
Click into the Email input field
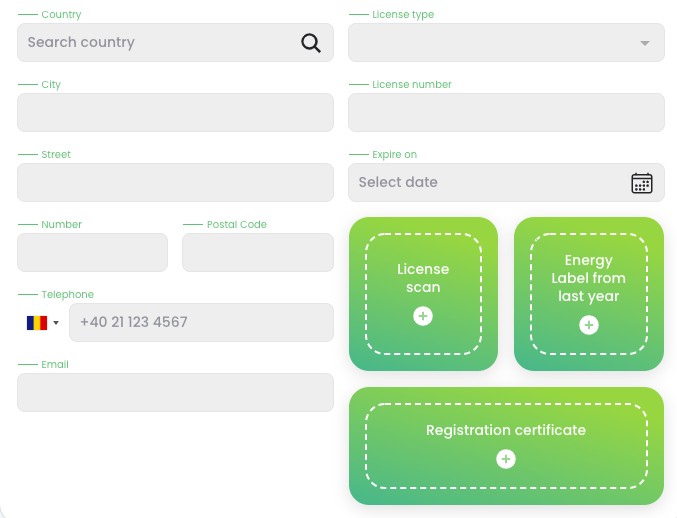coord(175,392)
